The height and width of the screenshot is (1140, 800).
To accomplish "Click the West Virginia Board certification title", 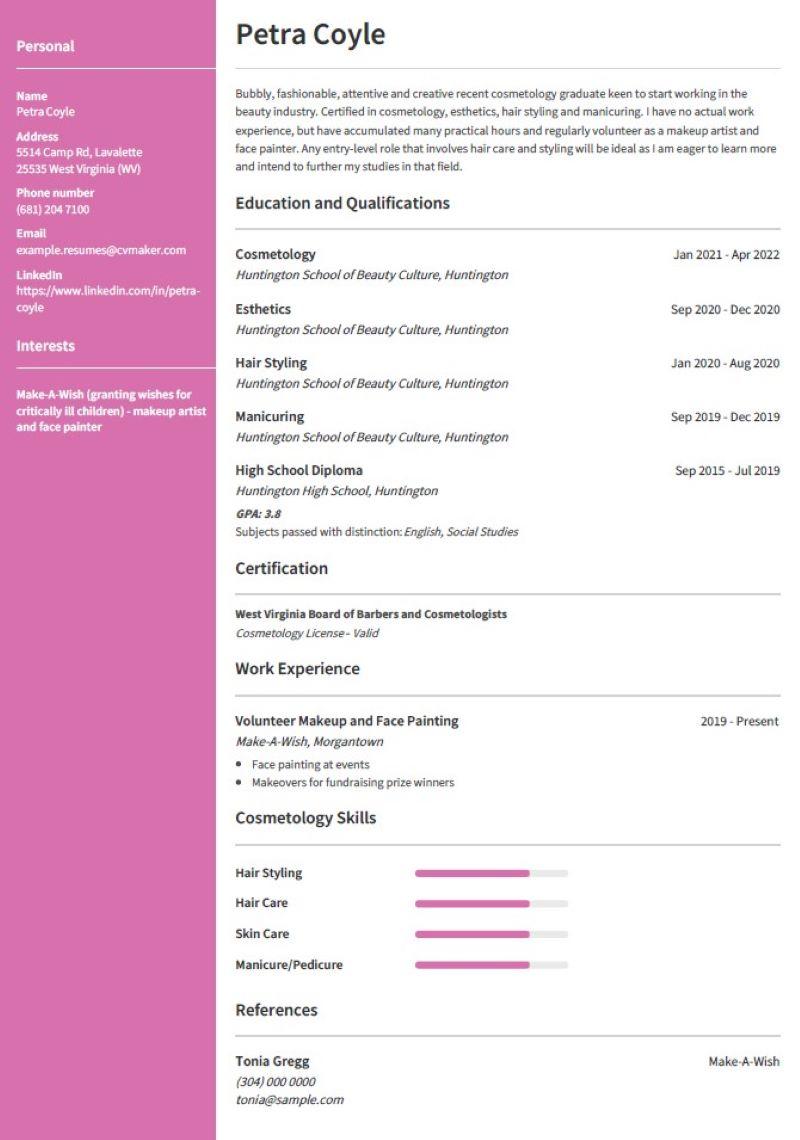I will 370,614.
